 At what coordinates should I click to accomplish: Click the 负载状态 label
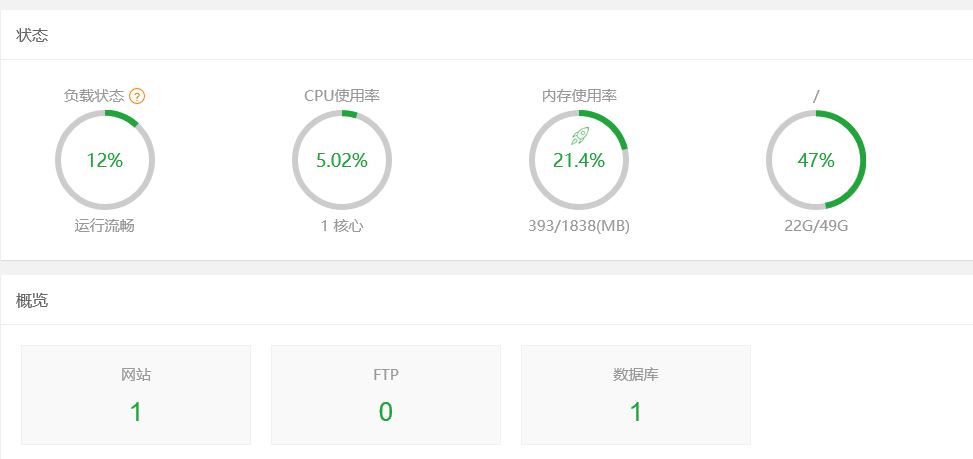(94, 96)
